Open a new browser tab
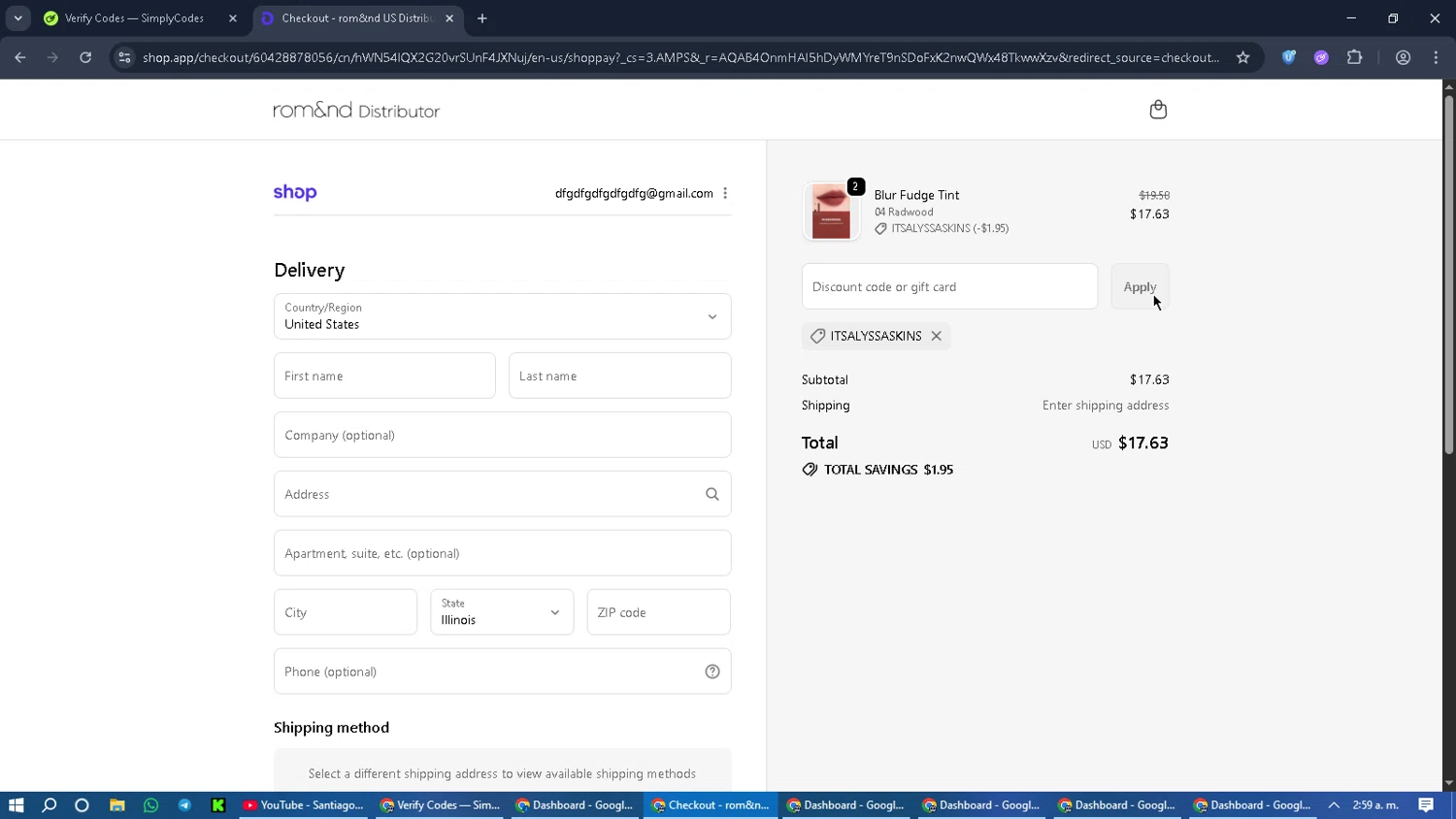The image size is (1456, 819). point(482,18)
